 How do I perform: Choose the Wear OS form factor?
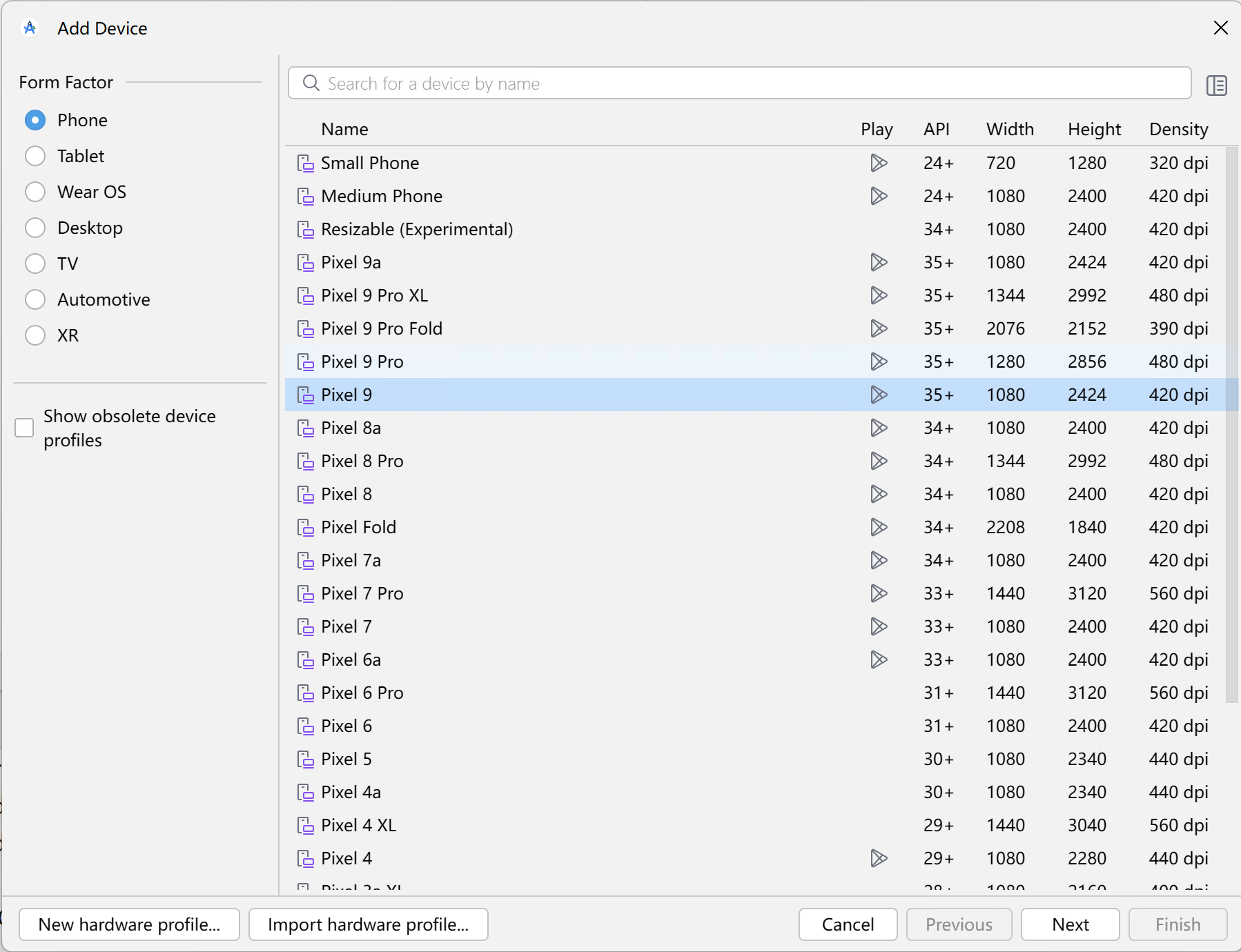click(35, 192)
